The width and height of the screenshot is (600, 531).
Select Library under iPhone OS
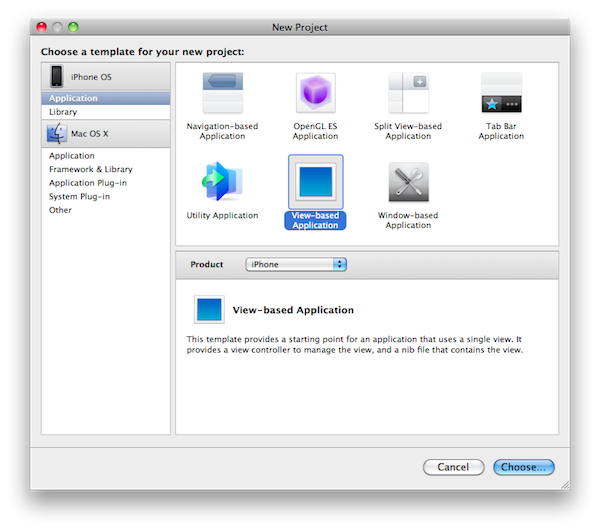(x=106, y=112)
